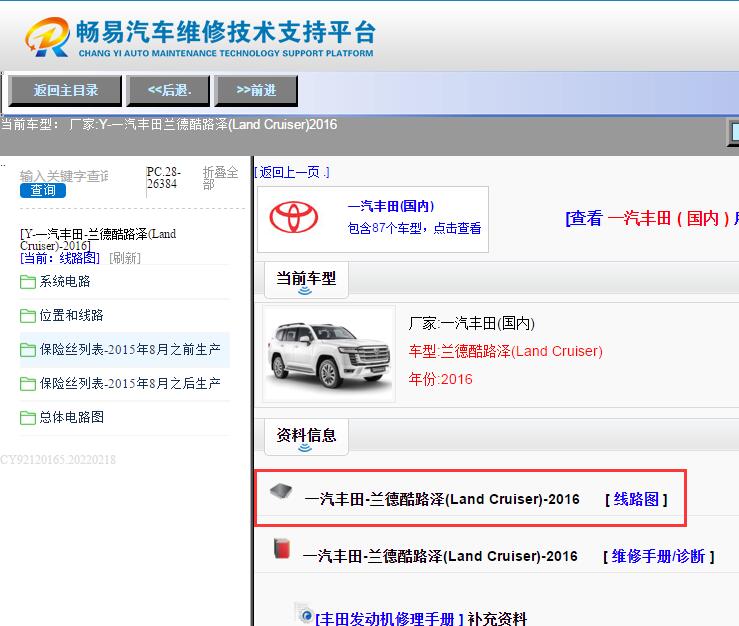Open [丰田发动机修理手册] link
The image size is (739, 626).
click(389, 618)
